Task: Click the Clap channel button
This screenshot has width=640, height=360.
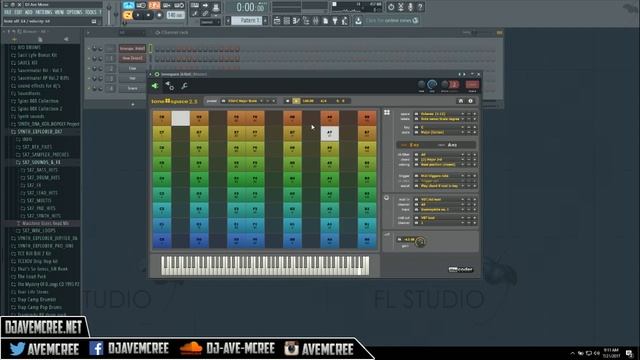Action: [132, 69]
